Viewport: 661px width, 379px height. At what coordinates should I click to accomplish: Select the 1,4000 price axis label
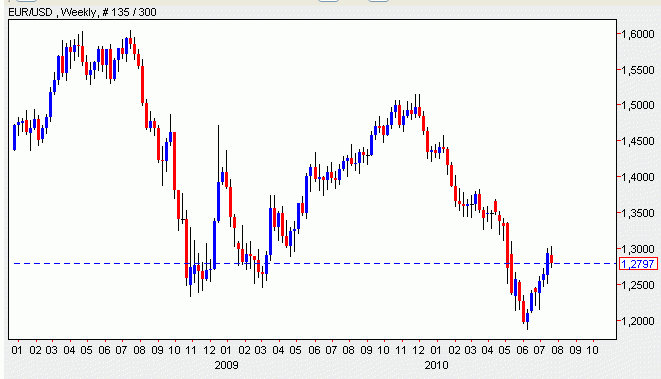638,177
